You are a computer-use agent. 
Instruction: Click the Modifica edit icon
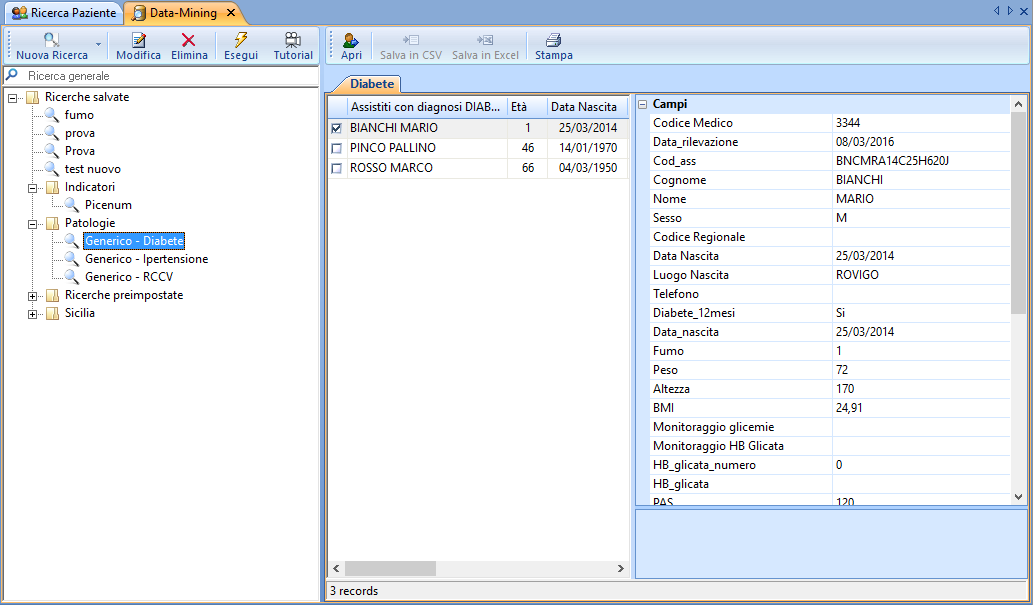138,40
